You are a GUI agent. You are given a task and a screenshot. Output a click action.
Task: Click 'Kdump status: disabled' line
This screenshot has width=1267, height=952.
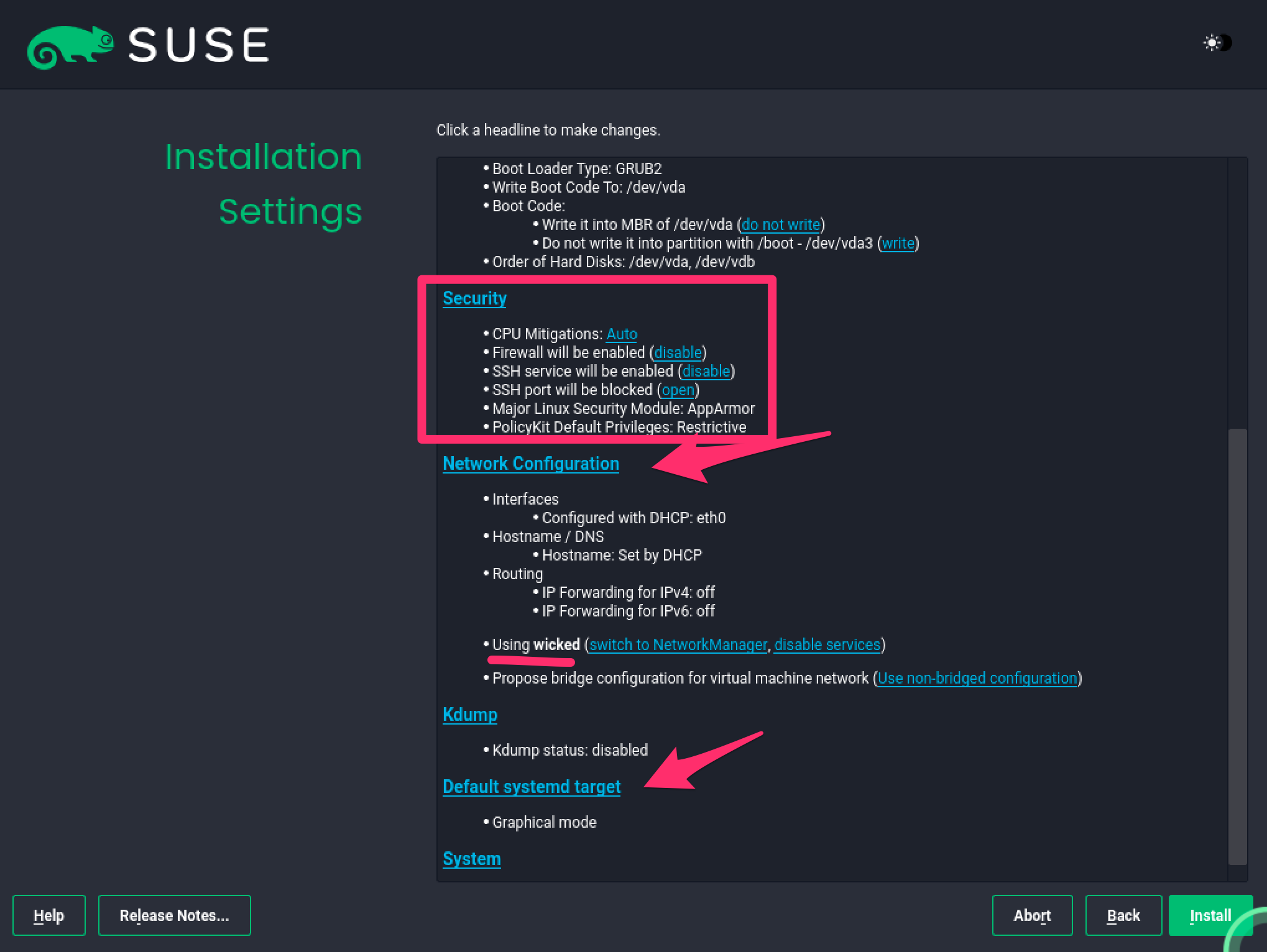pos(569,751)
